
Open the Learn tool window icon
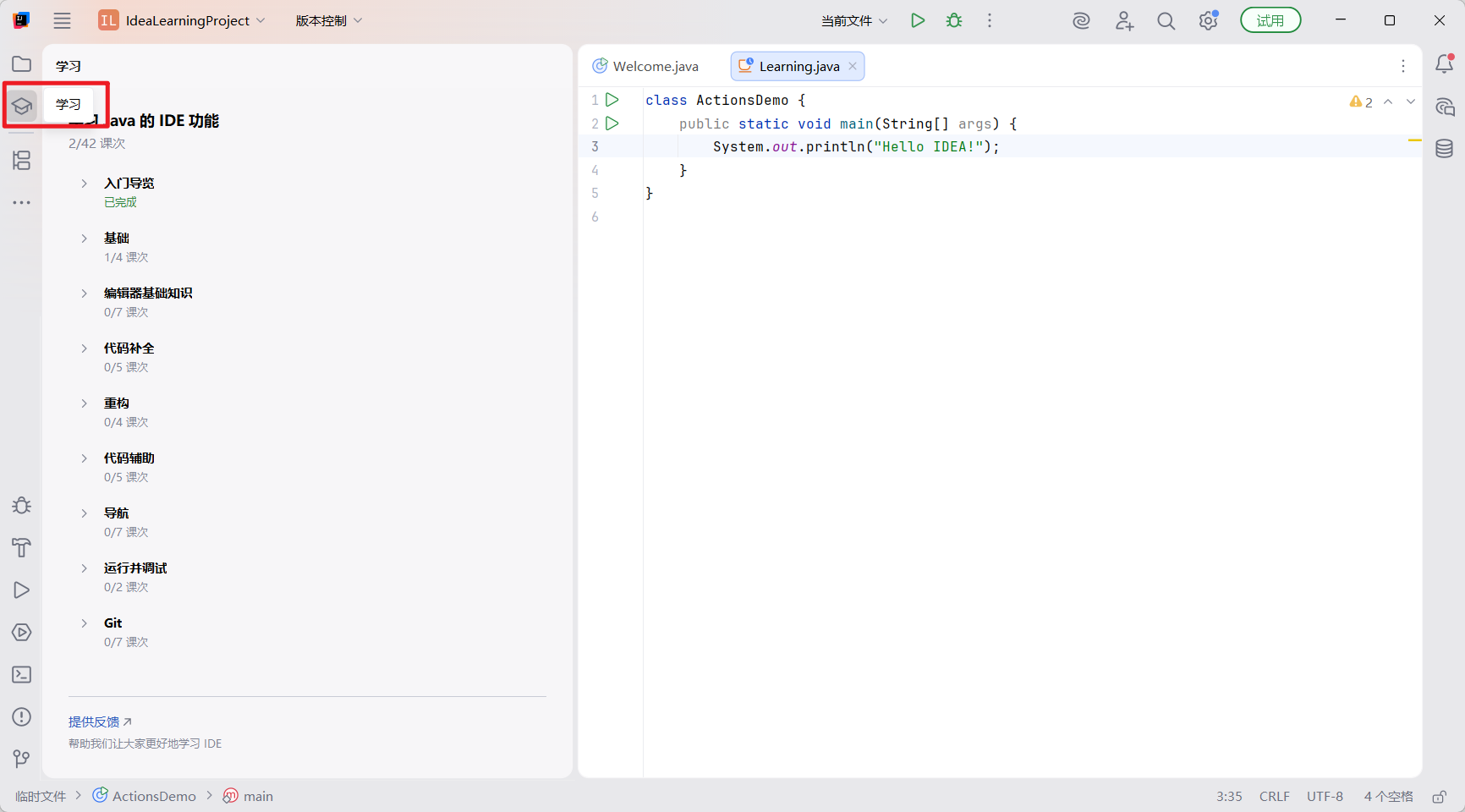click(22, 106)
